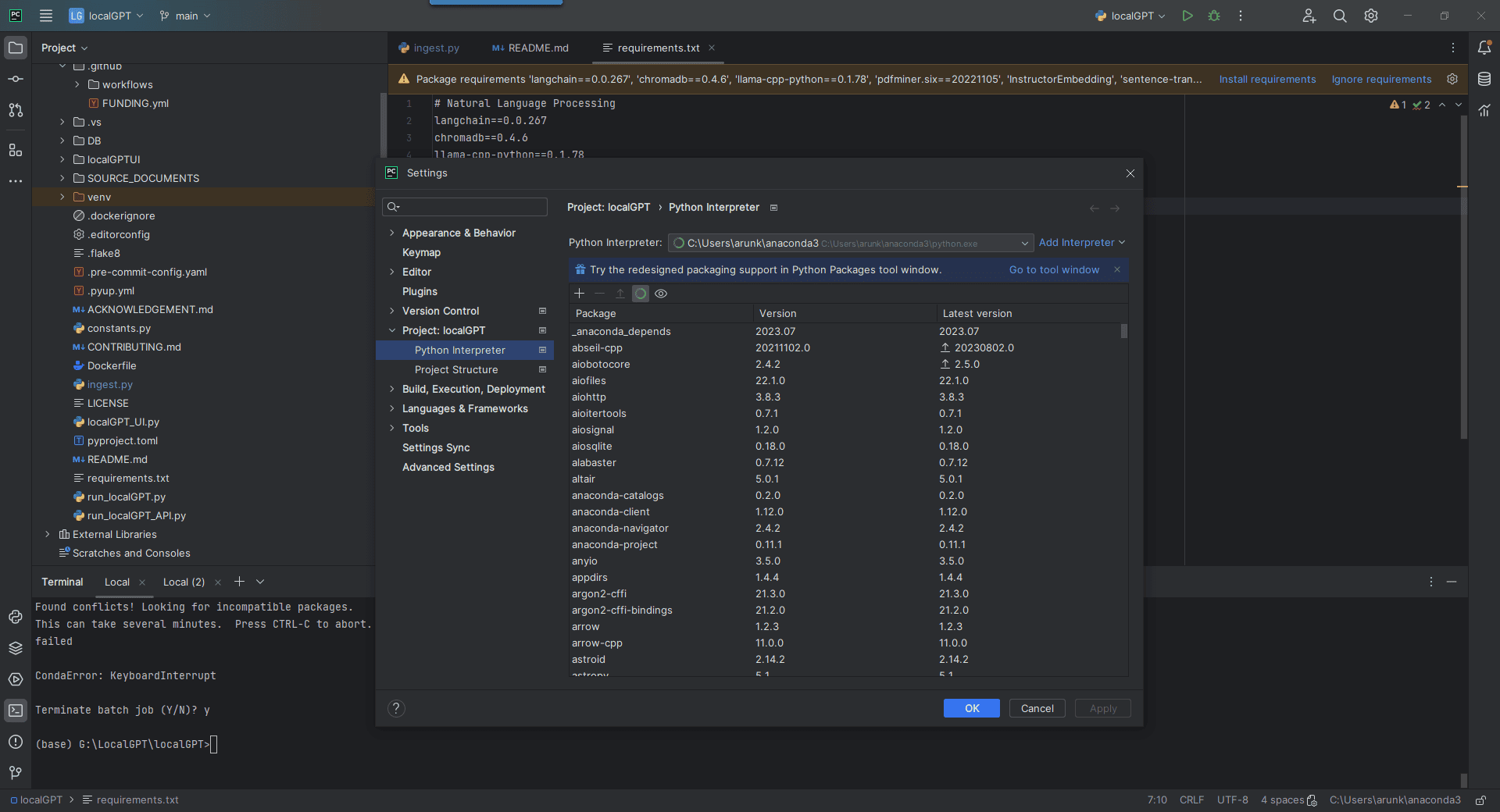
Task: Click the Cancel button in Settings
Action: (1037, 708)
